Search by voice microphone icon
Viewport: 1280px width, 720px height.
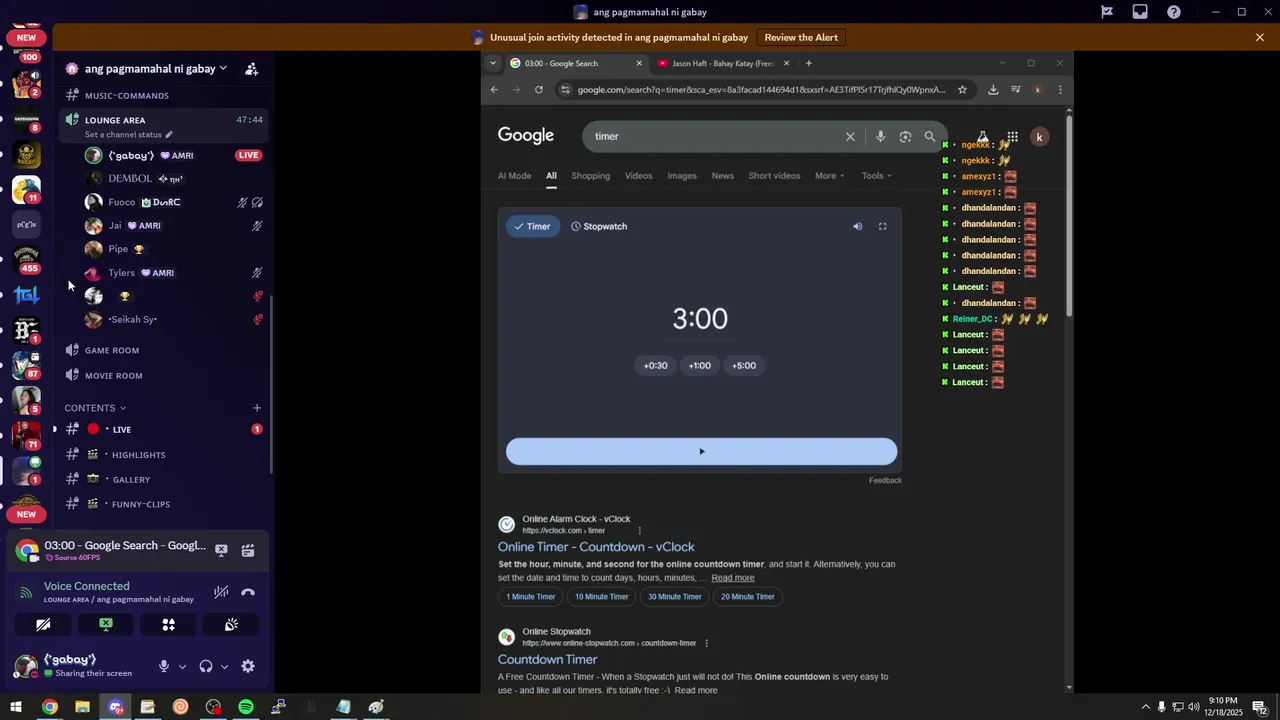[880, 137]
